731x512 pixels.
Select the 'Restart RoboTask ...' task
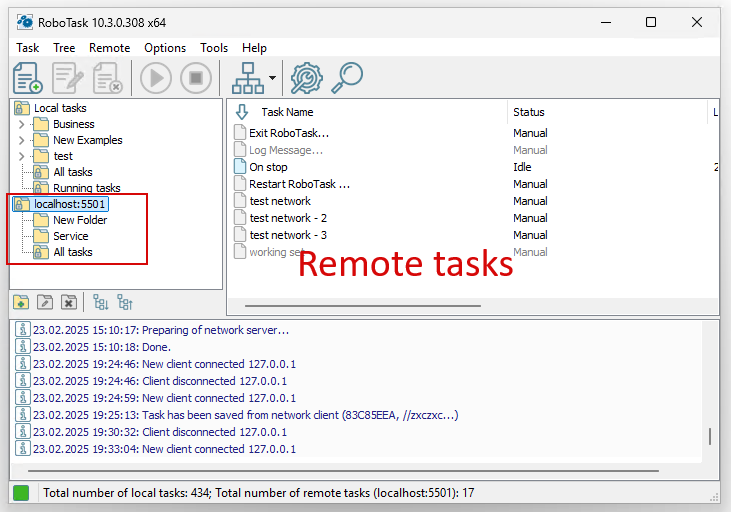299,184
